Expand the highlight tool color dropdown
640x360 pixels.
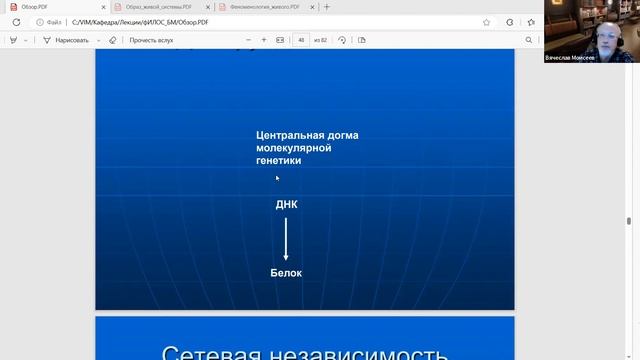[x=26, y=40]
